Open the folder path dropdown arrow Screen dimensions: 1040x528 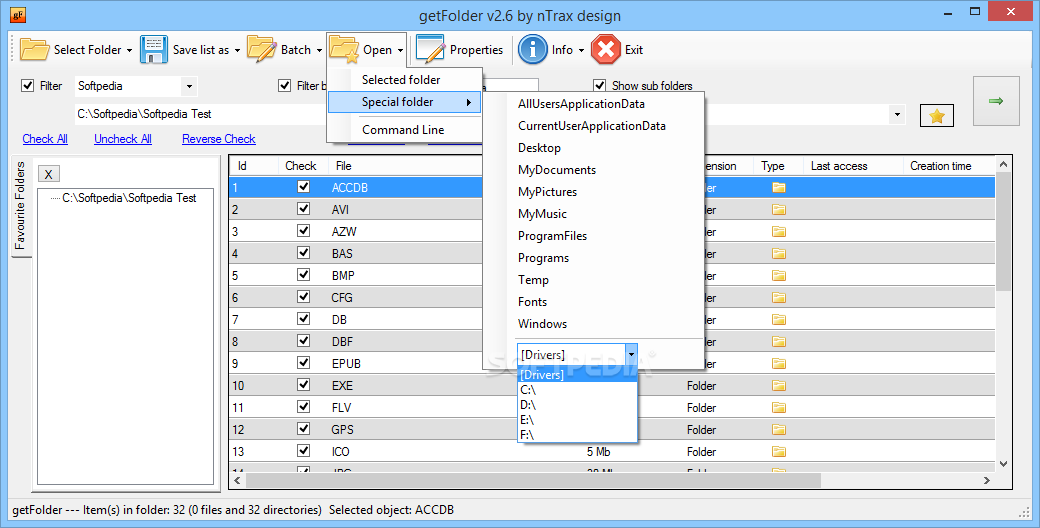pos(897,115)
